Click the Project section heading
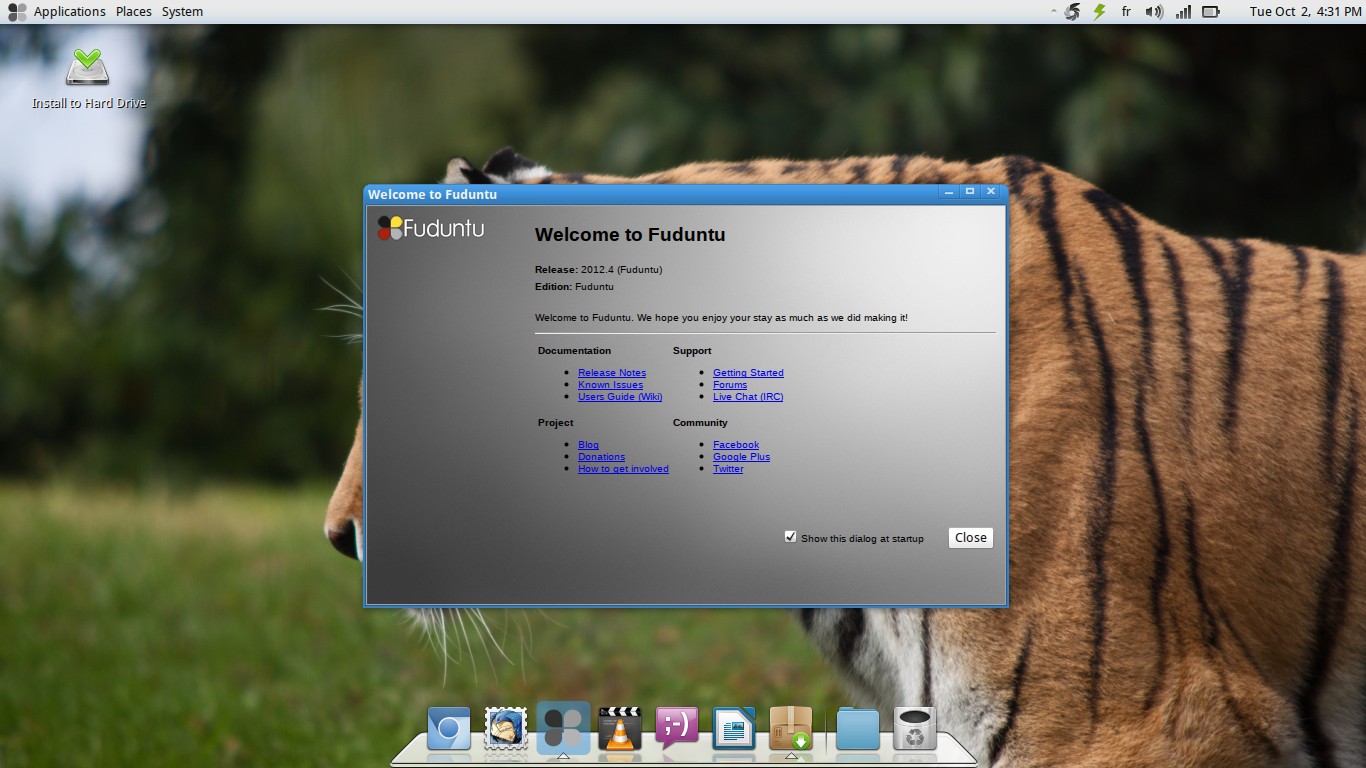This screenshot has height=768, width=1366. click(555, 423)
